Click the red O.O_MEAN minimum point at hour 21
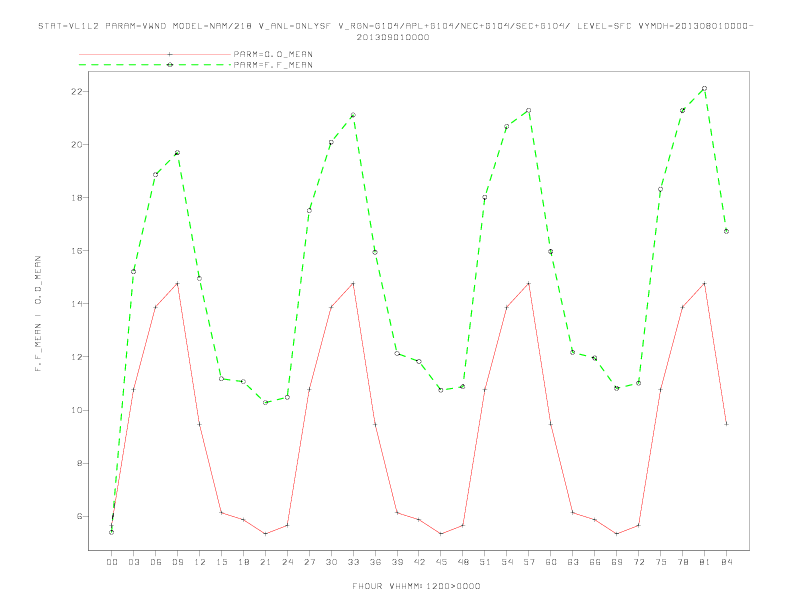 [x=265, y=534]
